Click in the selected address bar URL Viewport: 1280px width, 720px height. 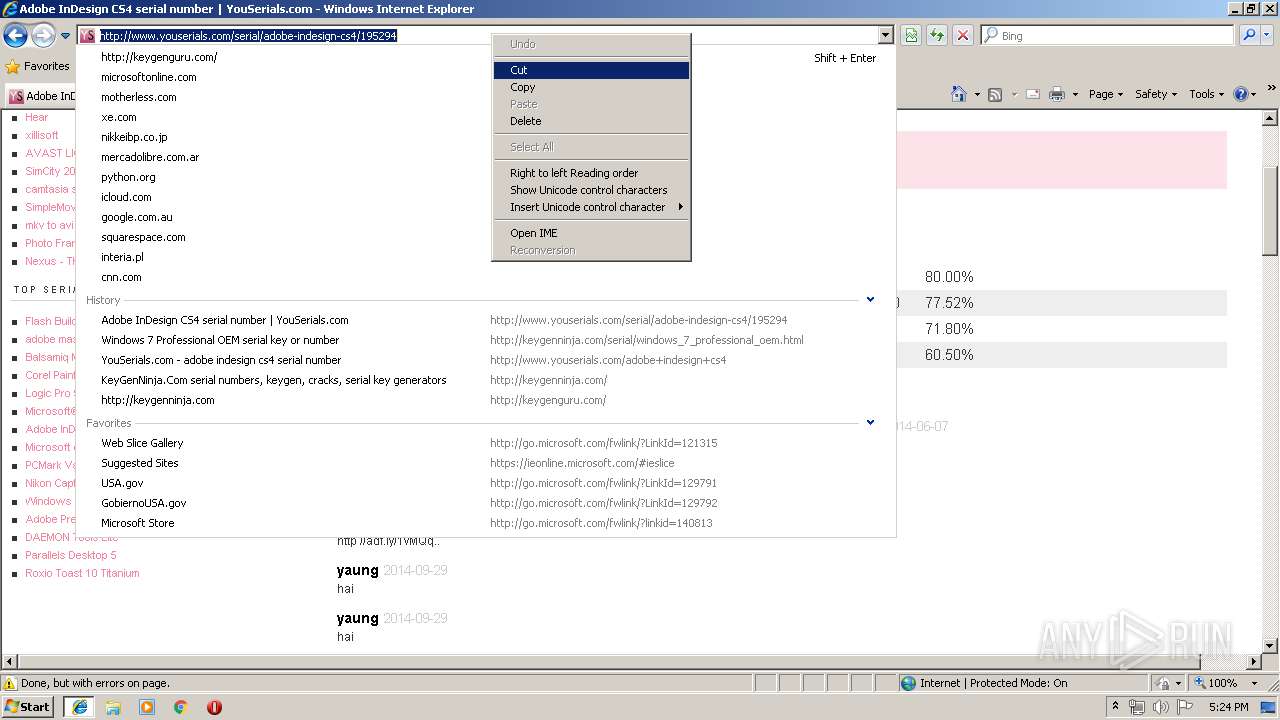249,36
